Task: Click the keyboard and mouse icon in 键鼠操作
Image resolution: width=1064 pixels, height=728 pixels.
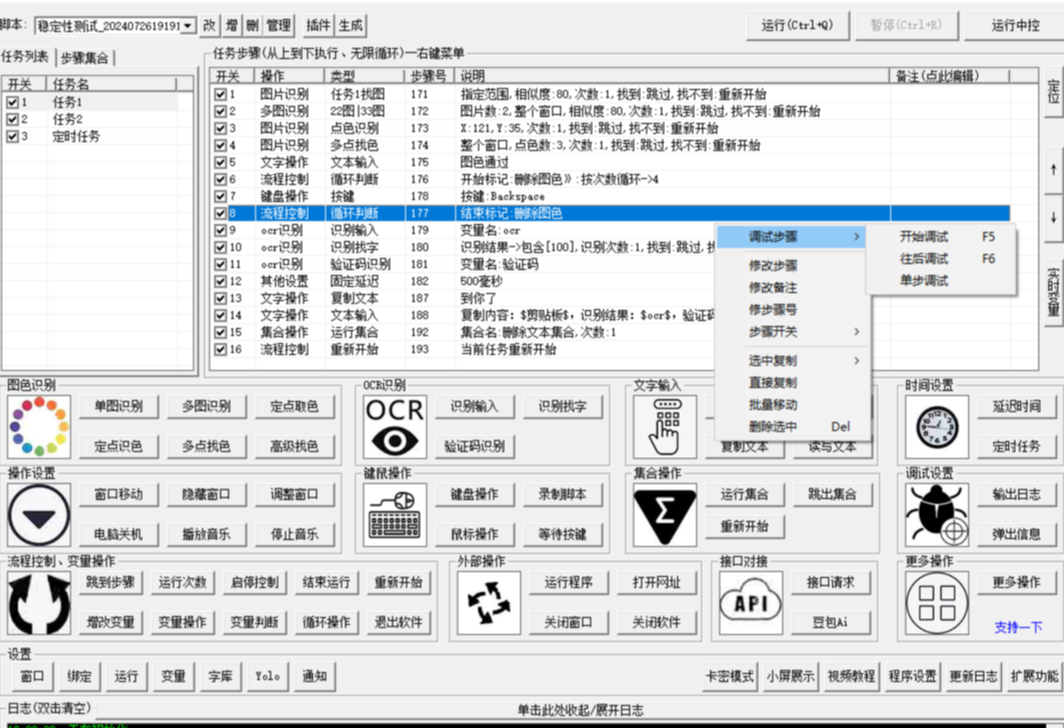Action: point(396,514)
